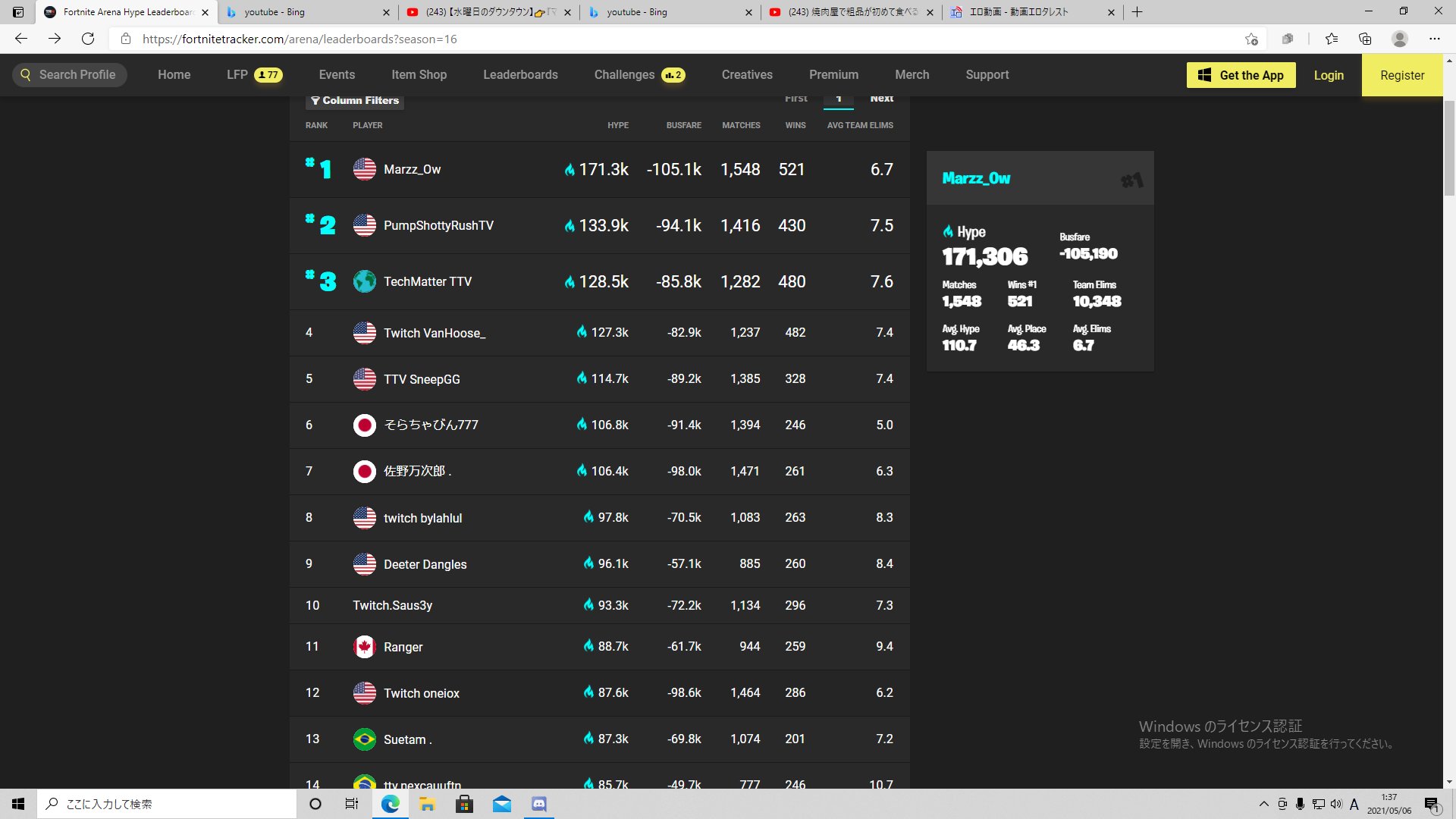Open Marzz_Ow player profile link
The width and height of the screenshot is (1456, 819).
coord(412,169)
